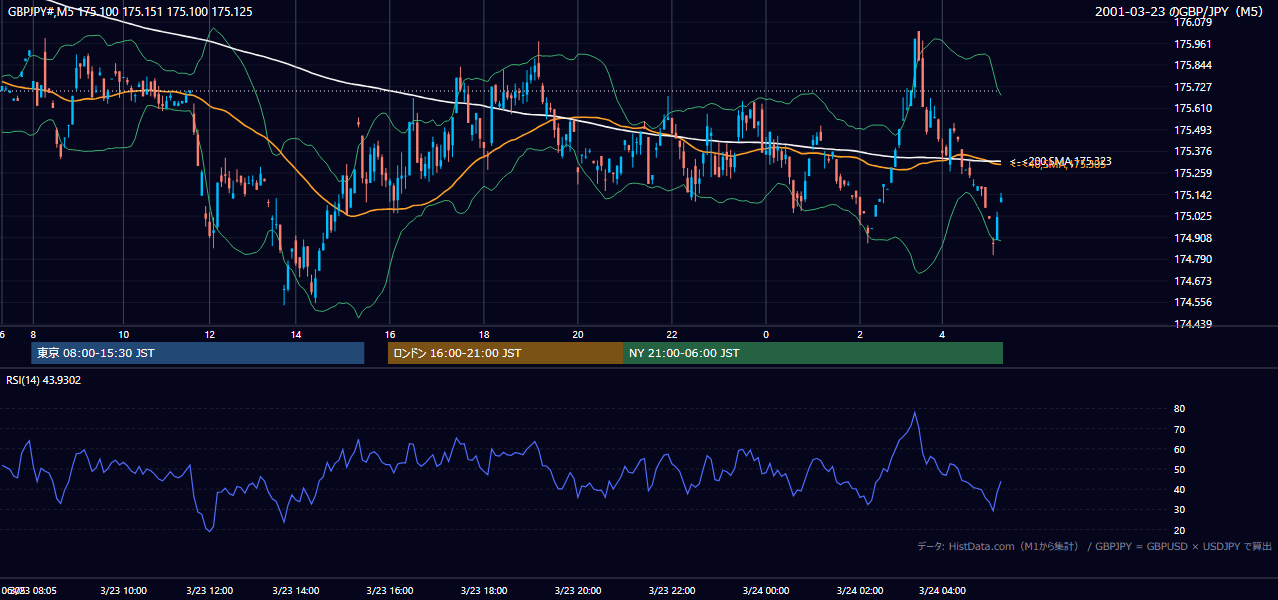The width and height of the screenshot is (1278, 600).
Task: Click price axis label 175.259
Action: pos(1193,173)
